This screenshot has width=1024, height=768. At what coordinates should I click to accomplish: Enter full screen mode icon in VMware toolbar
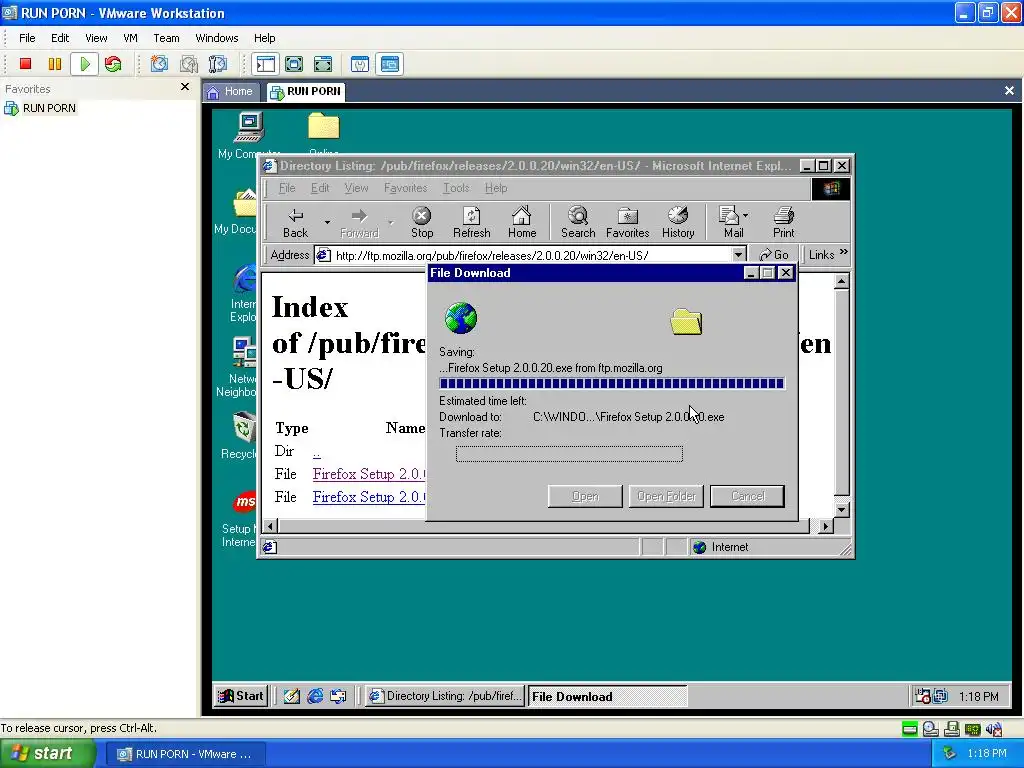pos(323,64)
